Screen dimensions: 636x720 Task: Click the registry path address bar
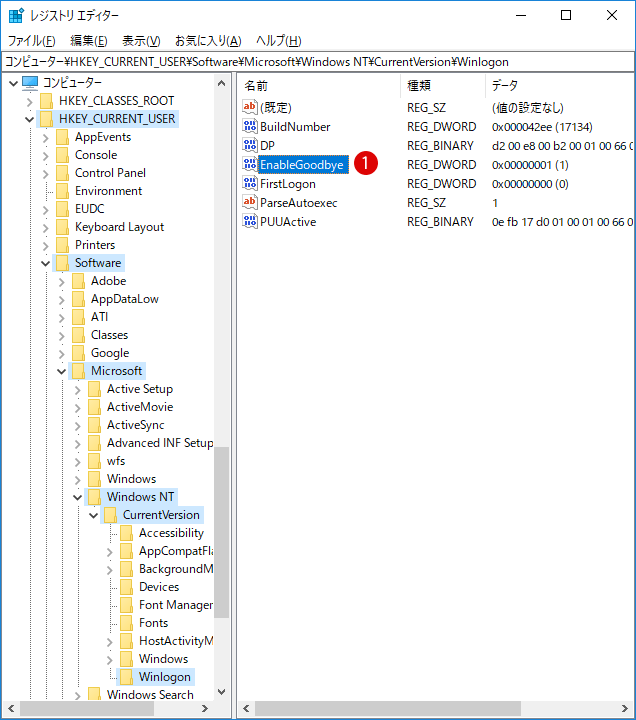point(318,62)
